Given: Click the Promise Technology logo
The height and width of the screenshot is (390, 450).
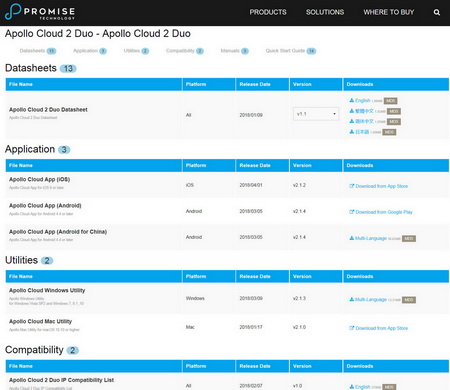Looking at the screenshot, I should pyautogui.click(x=40, y=12).
